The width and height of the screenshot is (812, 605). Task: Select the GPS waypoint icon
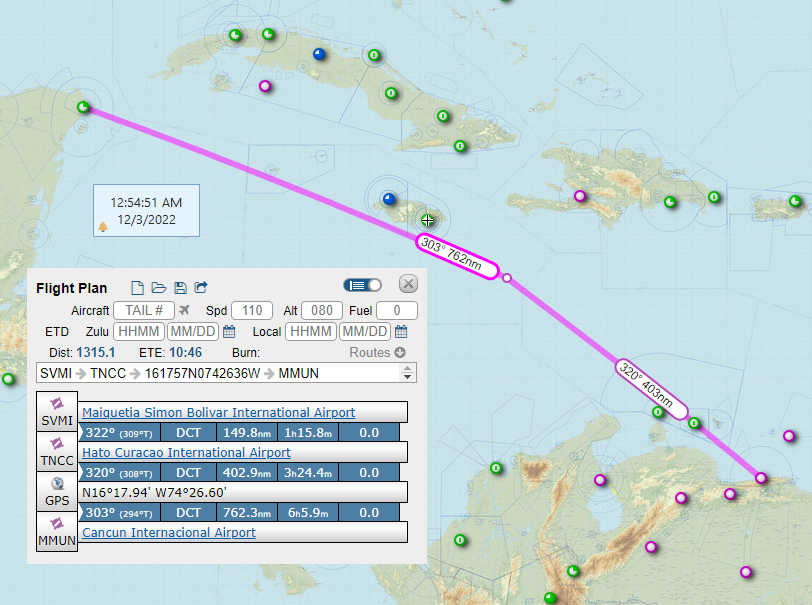[x=57, y=492]
